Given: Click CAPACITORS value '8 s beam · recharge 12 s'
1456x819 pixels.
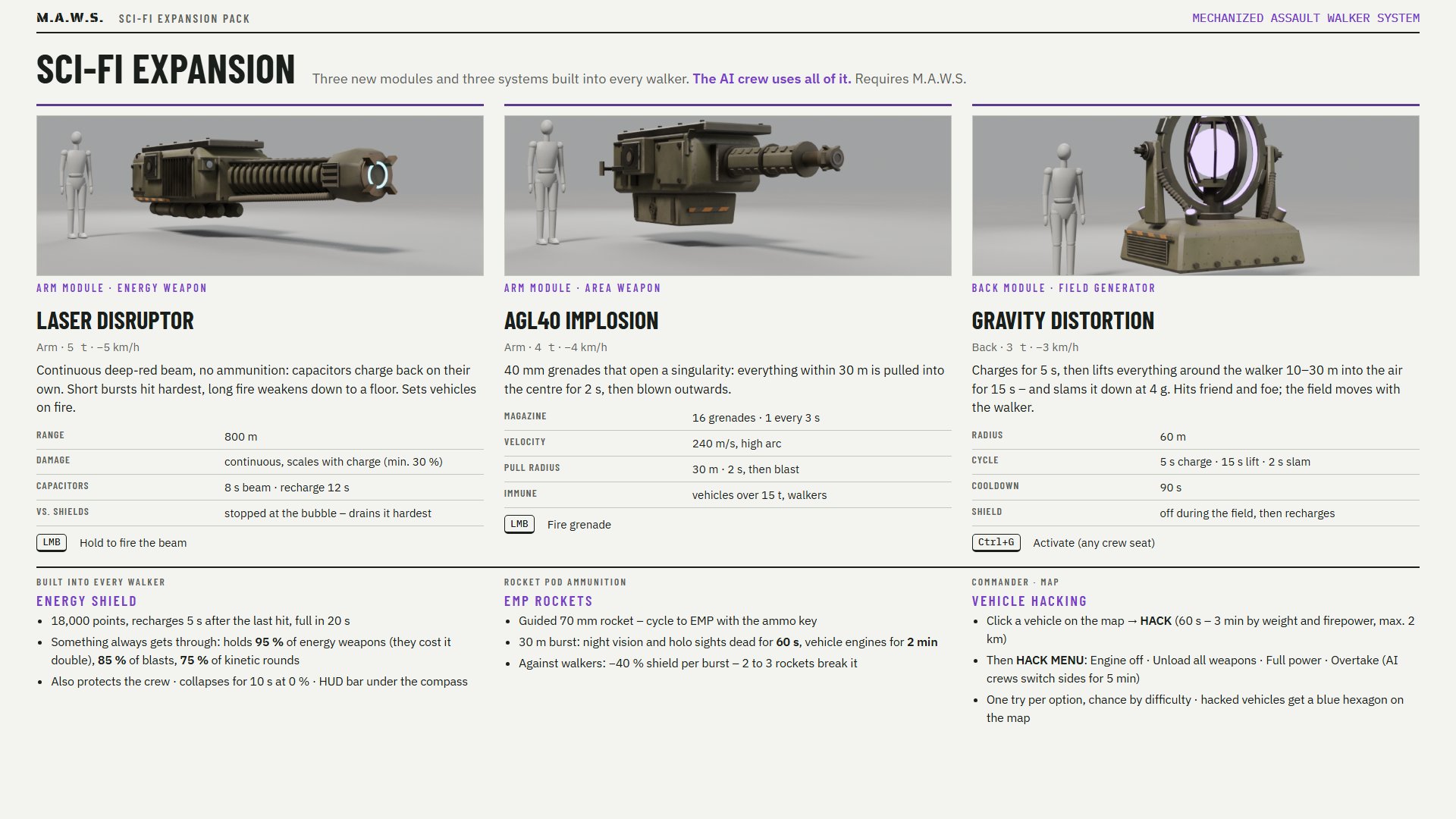Looking at the screenshot, I should pos(287,488).
